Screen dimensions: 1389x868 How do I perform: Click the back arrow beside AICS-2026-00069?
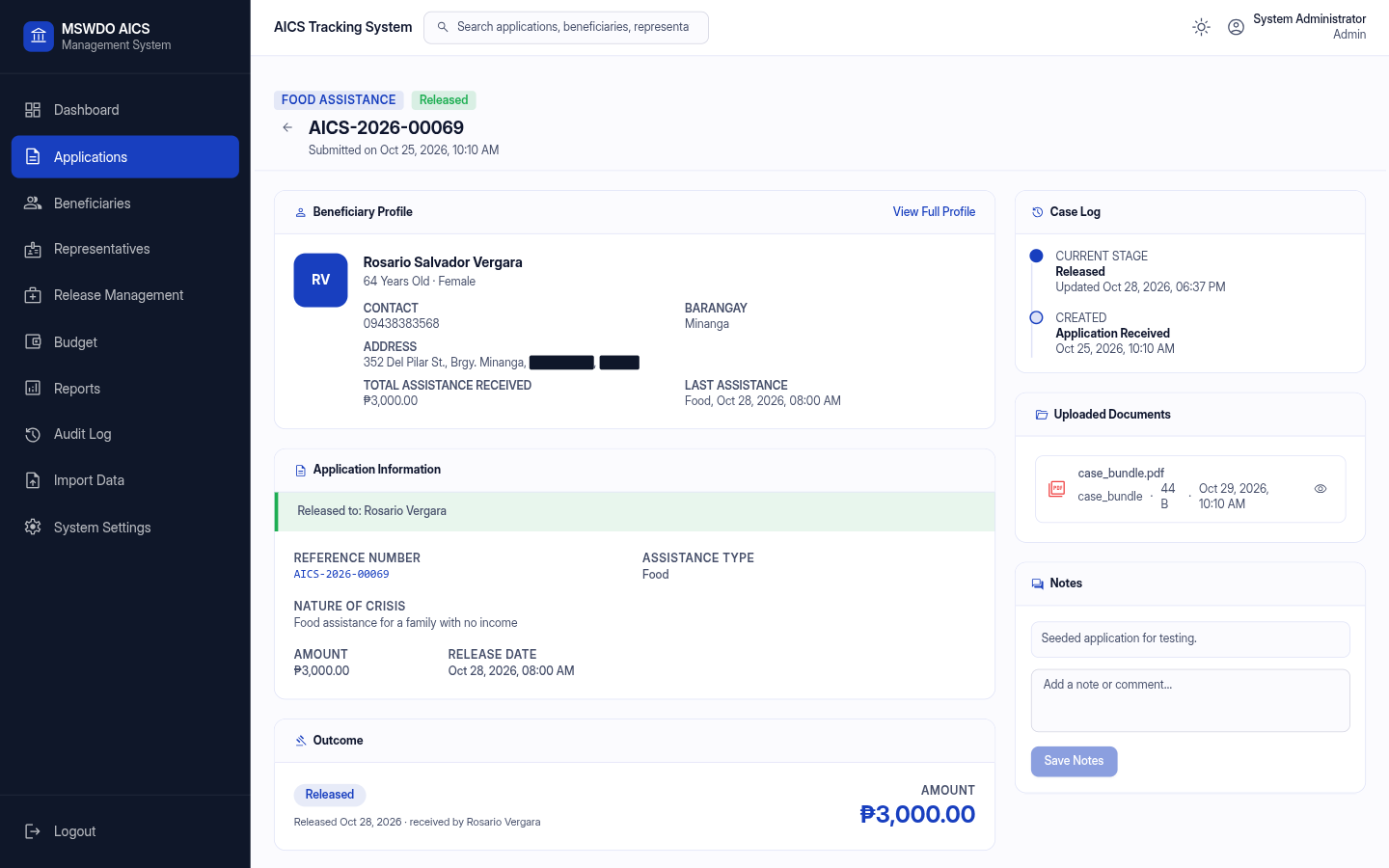(287, 127)
